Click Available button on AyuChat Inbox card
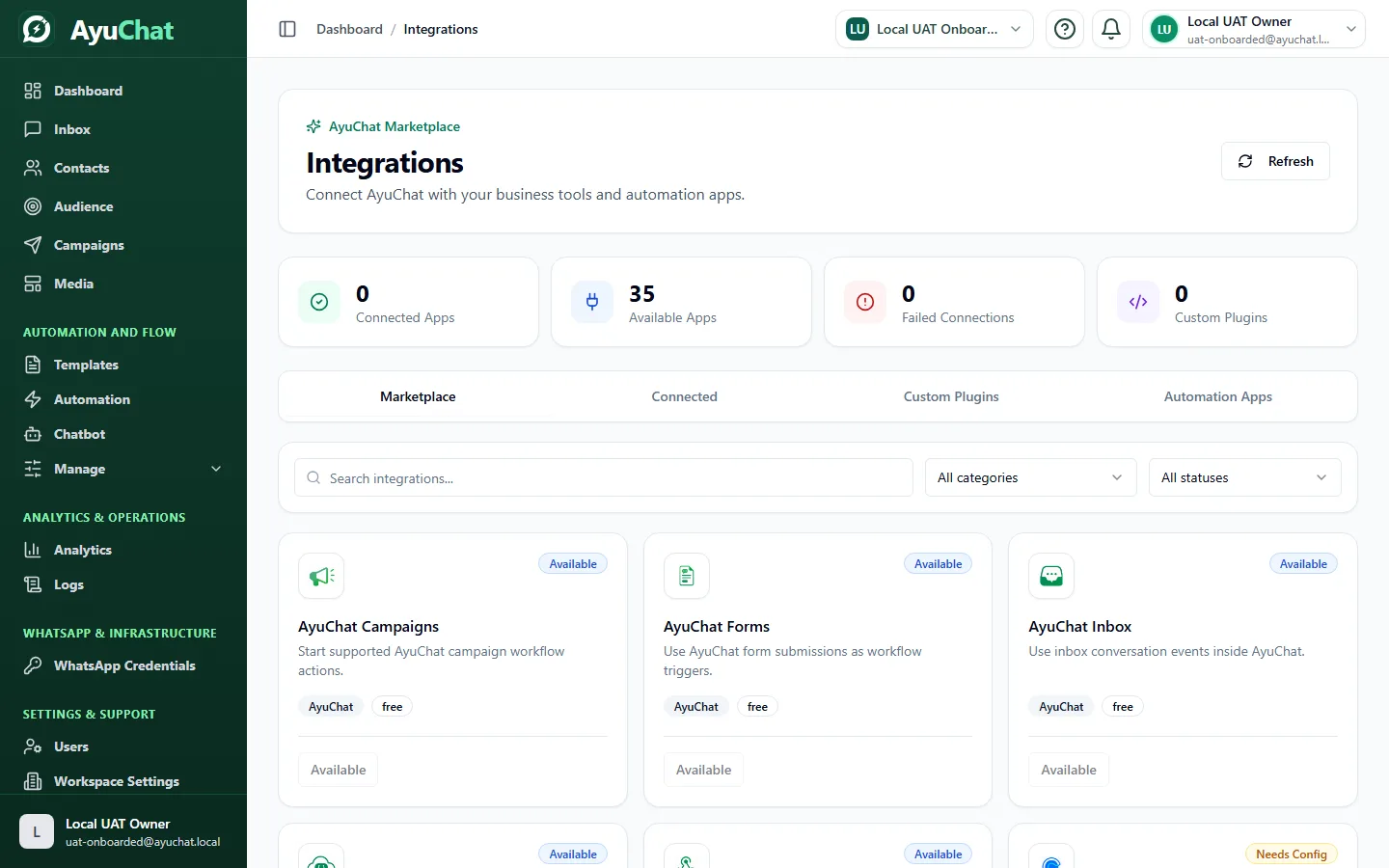The height and width of the screenshot is (868, 1389). [1069, 770]
